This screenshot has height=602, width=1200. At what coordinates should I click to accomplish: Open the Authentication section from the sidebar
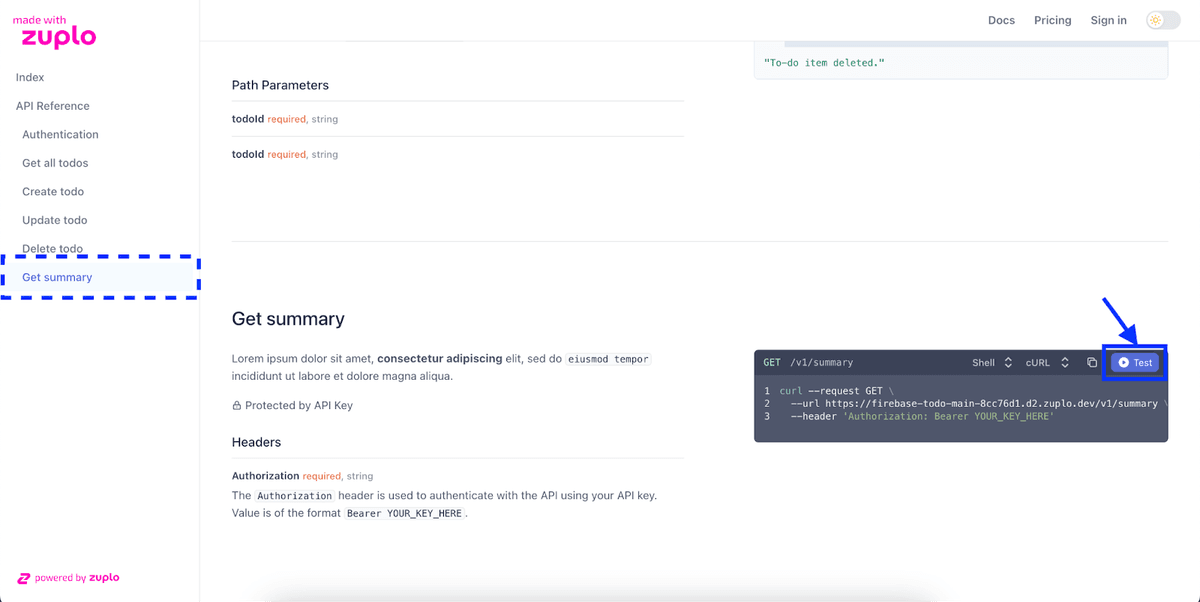click(60, 134)
